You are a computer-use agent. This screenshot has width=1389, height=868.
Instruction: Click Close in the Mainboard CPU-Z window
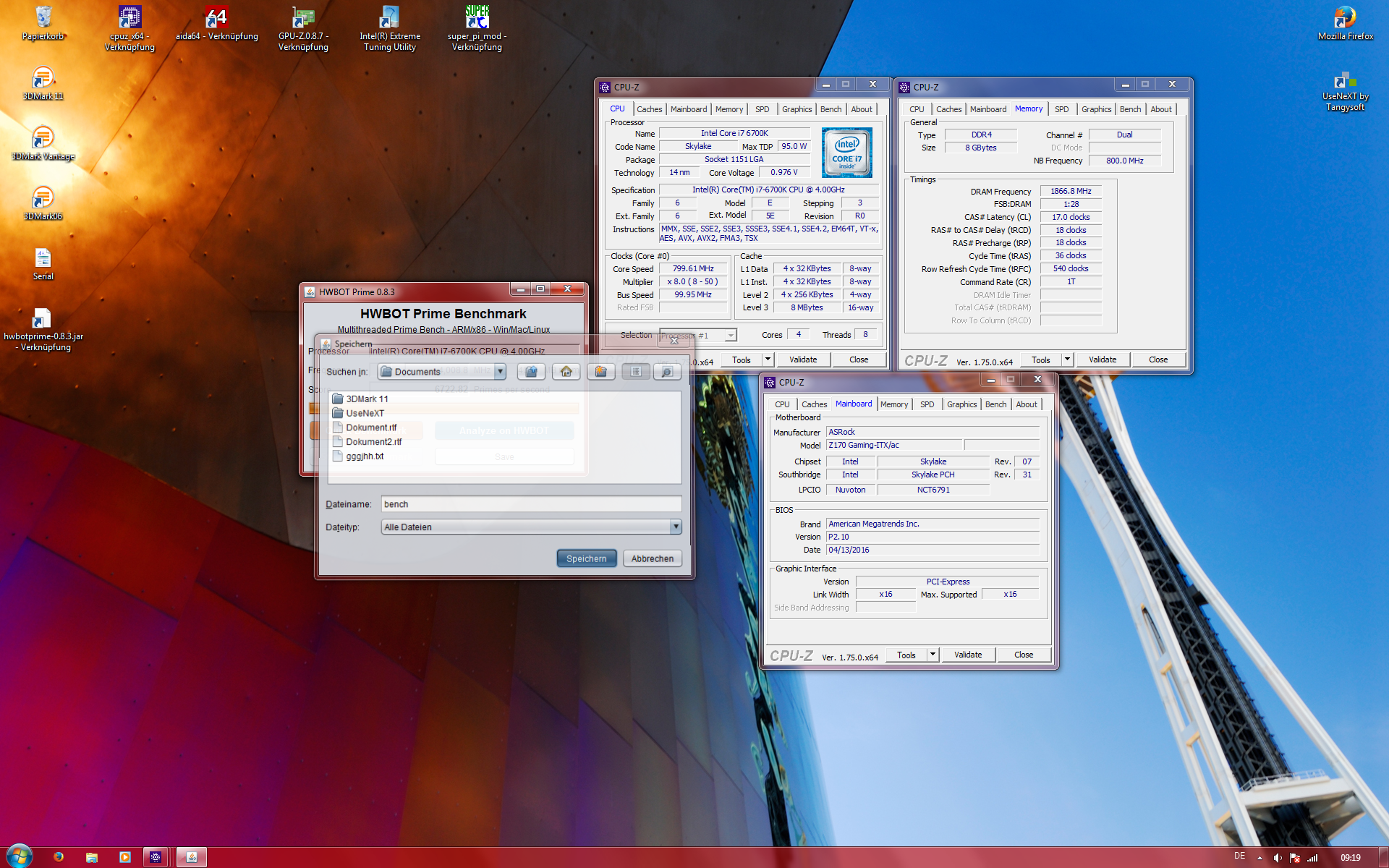coord(1024,655)
